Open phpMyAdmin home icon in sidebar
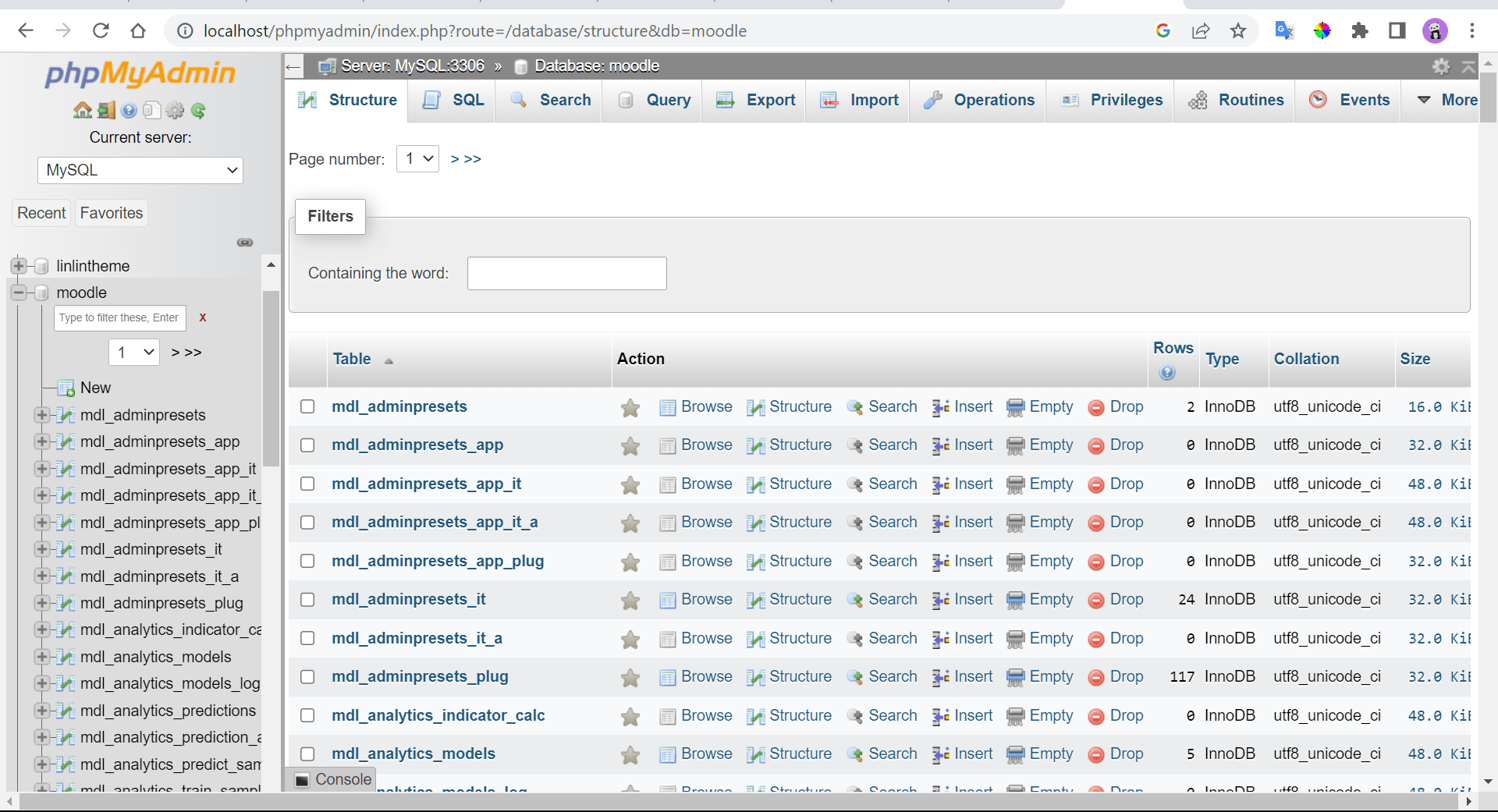The image size is (1498, 812). [x=82, y=111]
